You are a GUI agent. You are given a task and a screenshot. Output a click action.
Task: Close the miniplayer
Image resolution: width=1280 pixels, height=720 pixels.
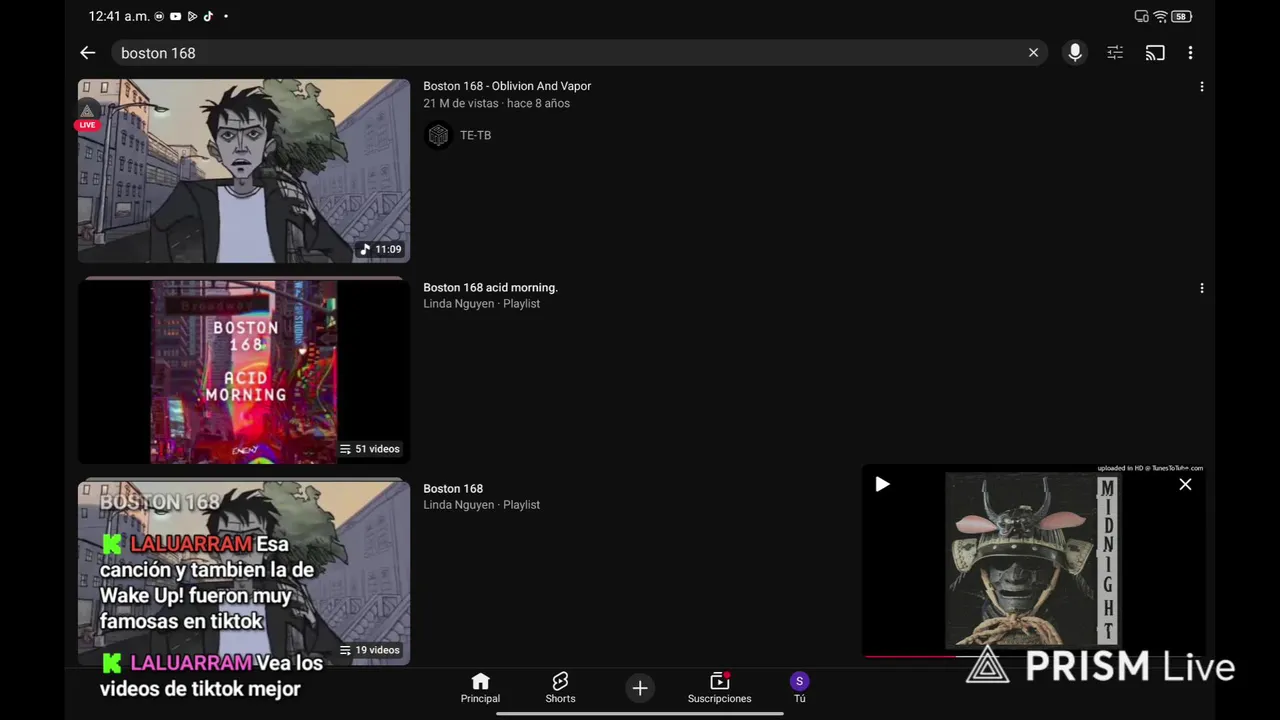[1185, 485]
